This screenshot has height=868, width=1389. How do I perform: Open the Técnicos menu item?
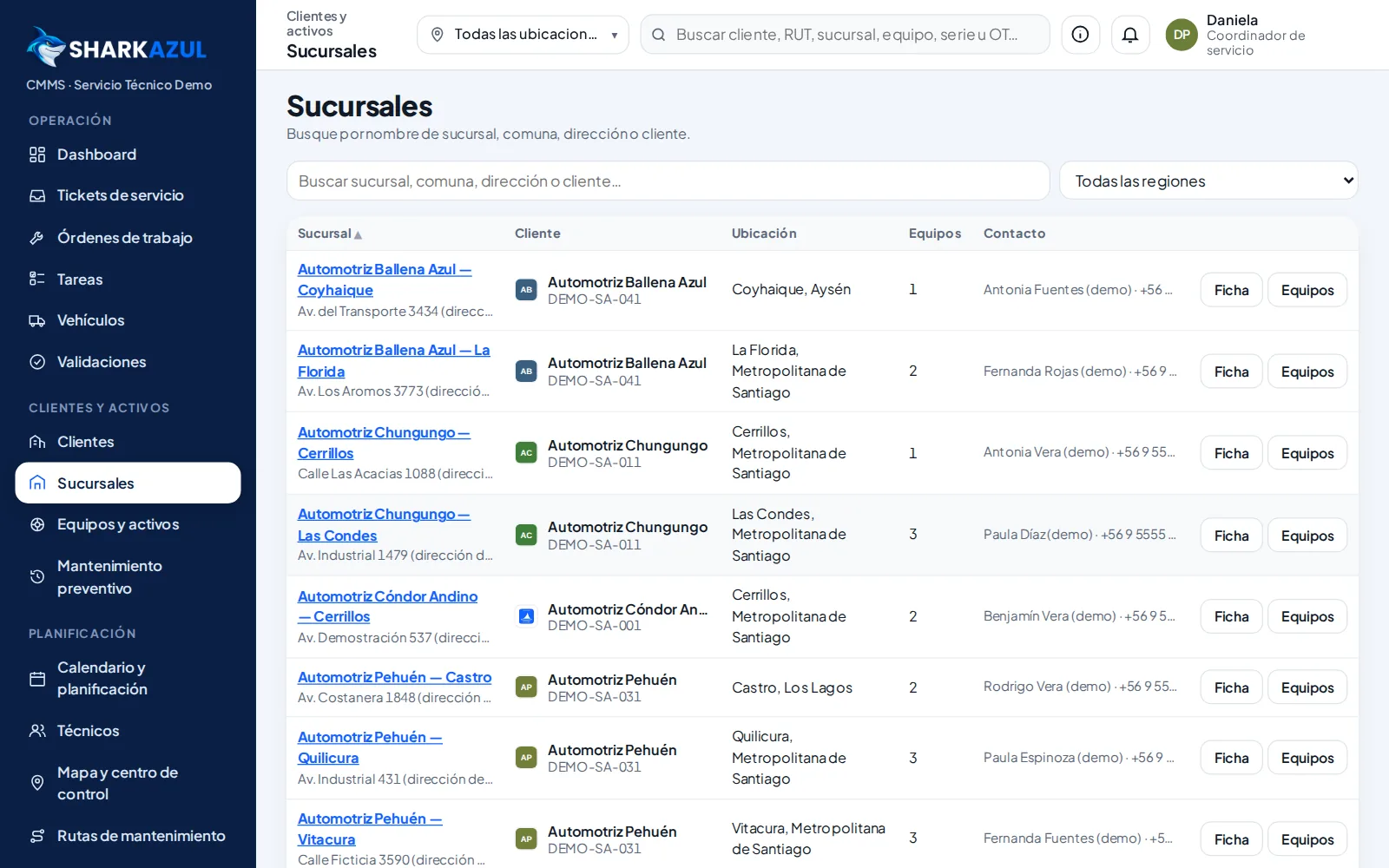pyautogui.click(x=128, y=731)
